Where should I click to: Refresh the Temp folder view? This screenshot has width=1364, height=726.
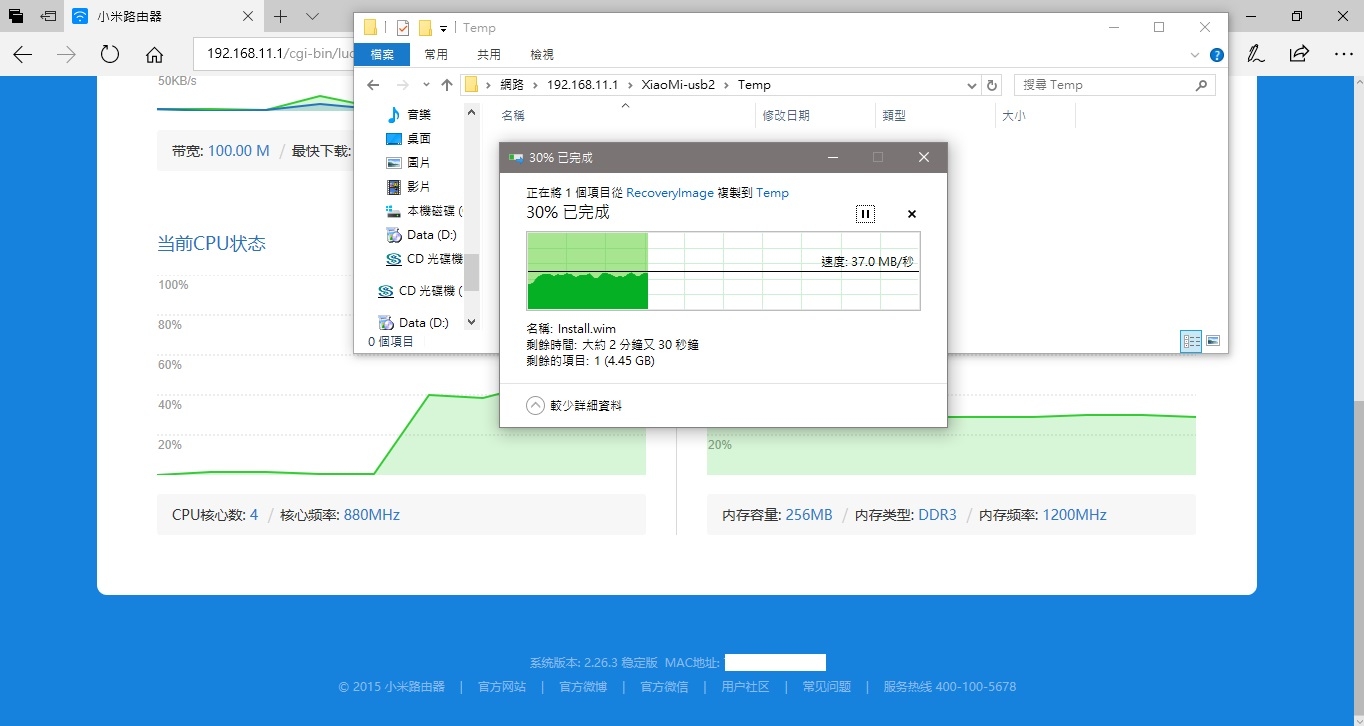pos(991,85)
